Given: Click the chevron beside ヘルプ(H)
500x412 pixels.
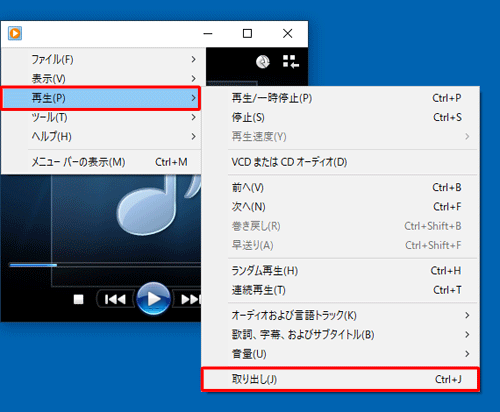Looking at the screenshot, I should coord(193,136).
